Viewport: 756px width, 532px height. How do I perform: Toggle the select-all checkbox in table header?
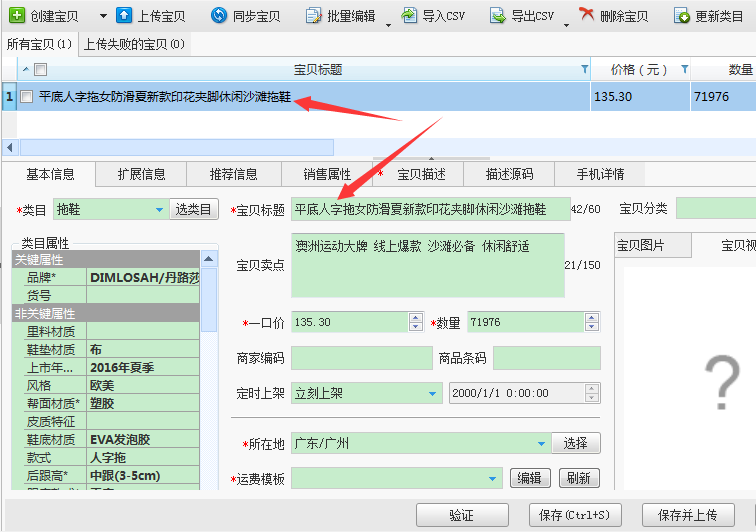pyautogui.click(x=40, y=70)
